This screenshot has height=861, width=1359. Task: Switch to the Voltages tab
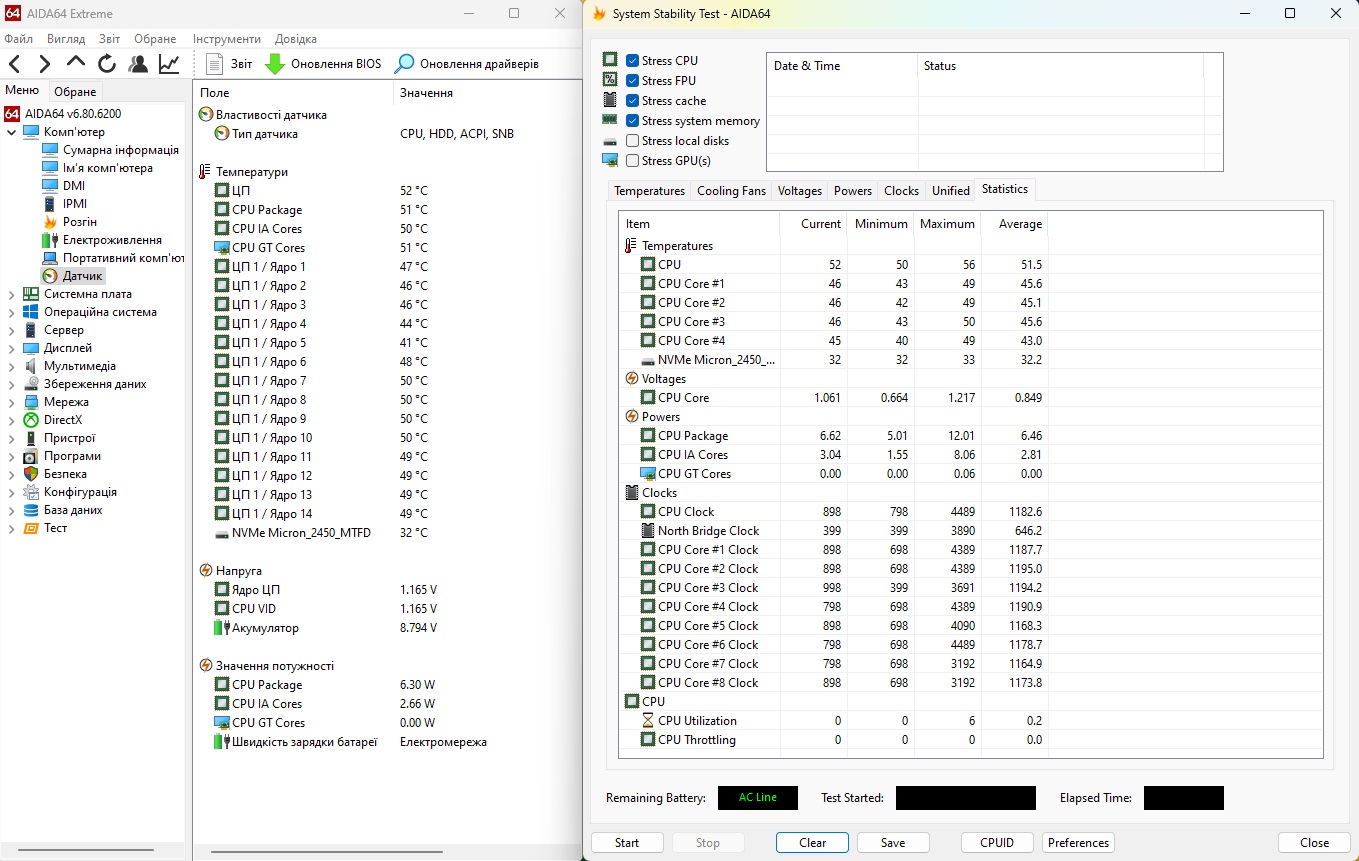coord(800,191)
